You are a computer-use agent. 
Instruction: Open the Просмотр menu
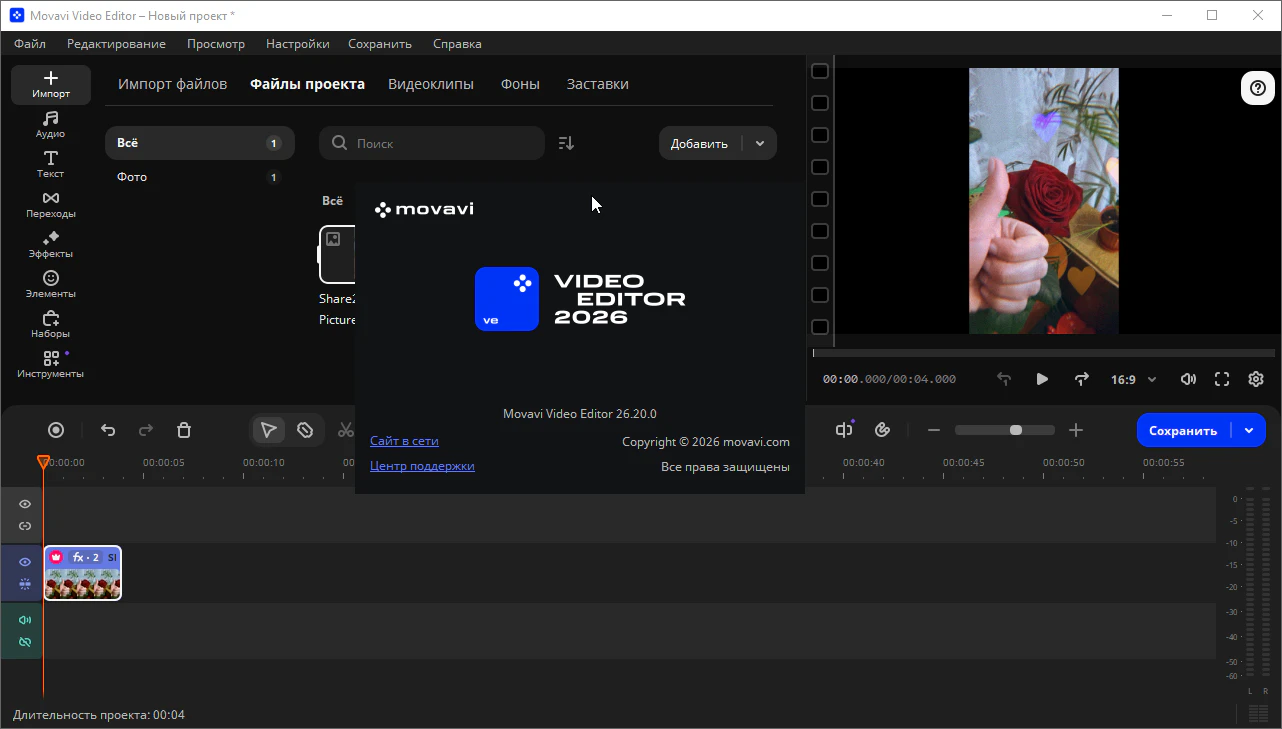tap(216, 44)
